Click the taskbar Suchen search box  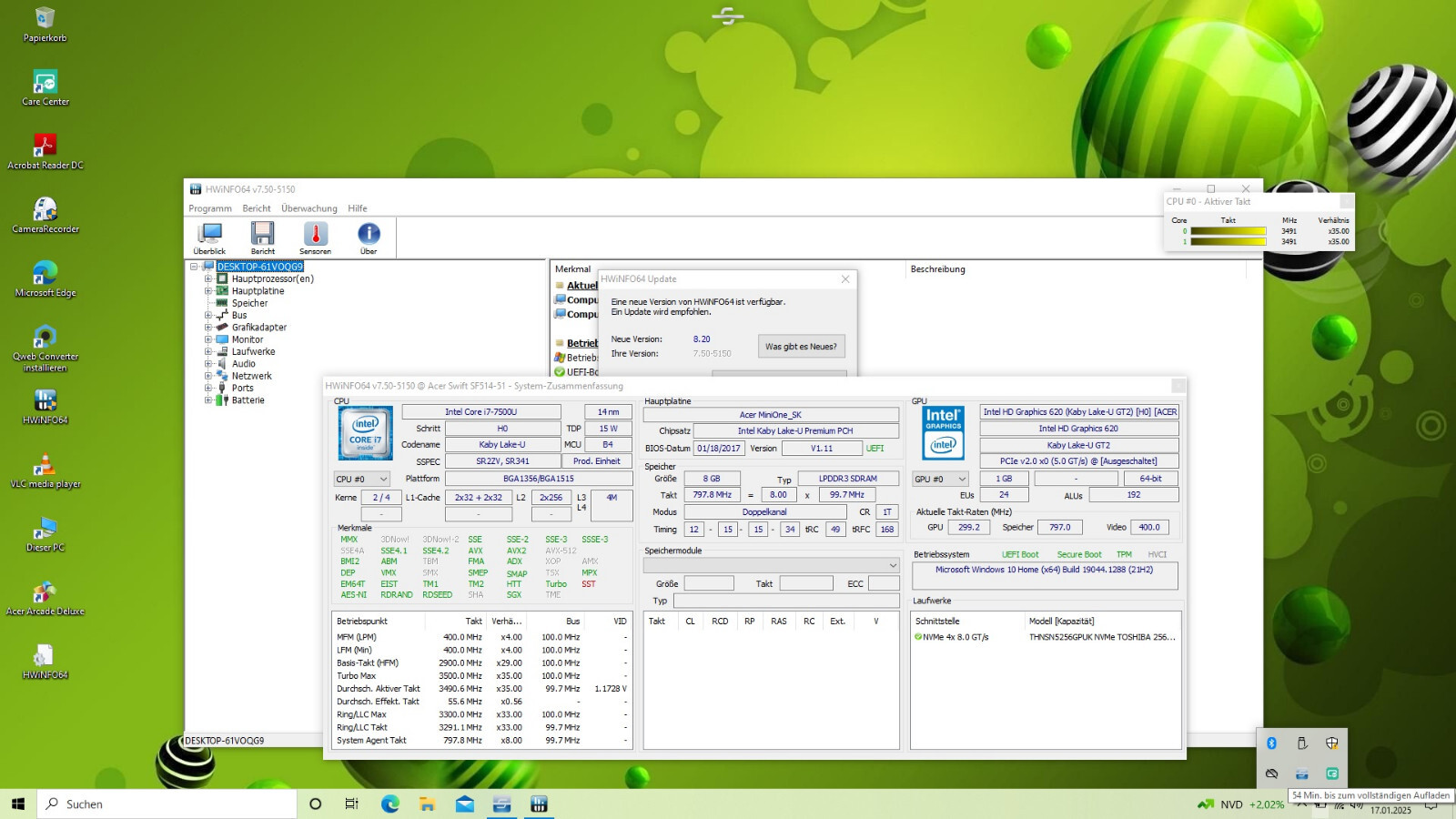[167, 804]
